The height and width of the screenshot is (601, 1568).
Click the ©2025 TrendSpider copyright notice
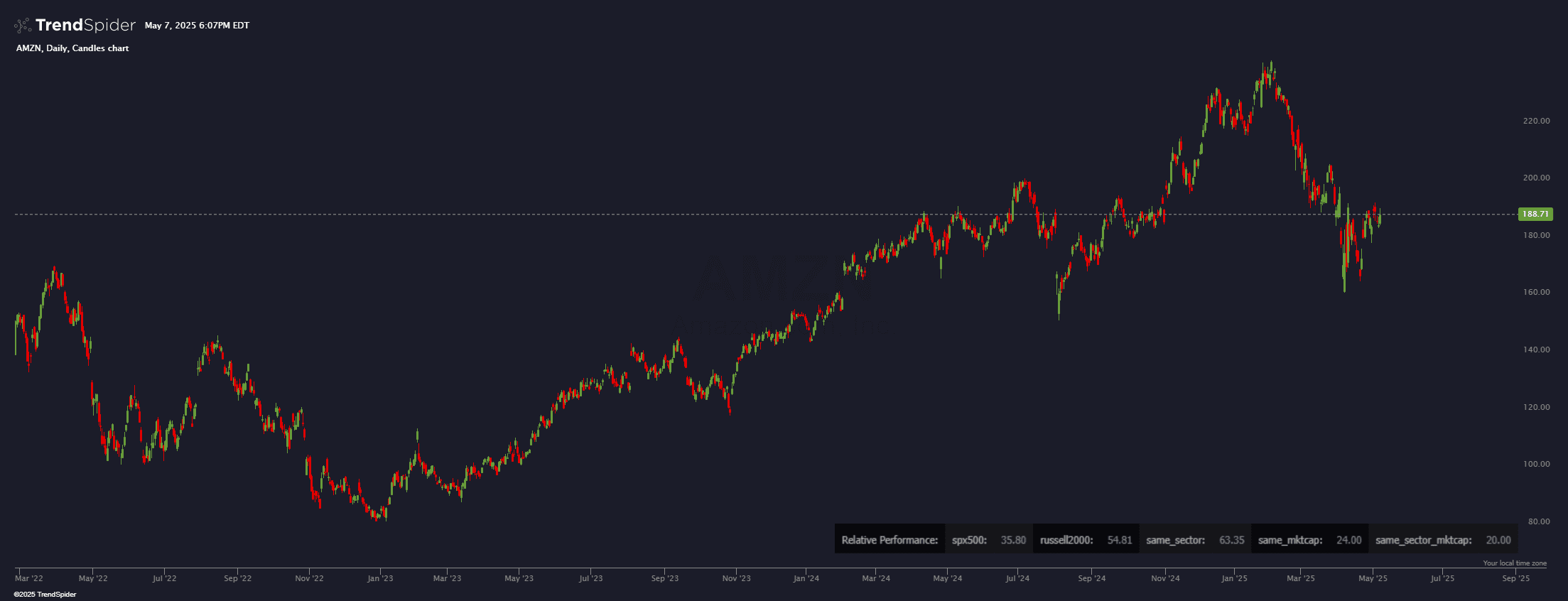[x=45, y=595]
